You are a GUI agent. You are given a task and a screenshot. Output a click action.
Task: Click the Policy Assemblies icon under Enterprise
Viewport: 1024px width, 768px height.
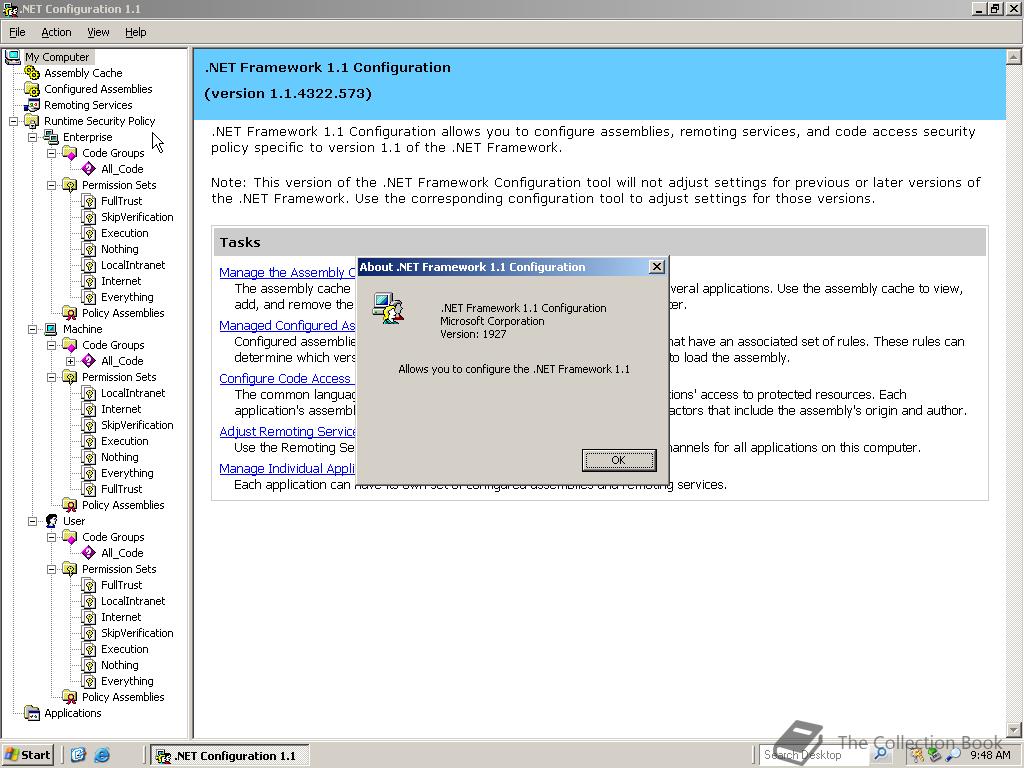click(x=70, y=313)
